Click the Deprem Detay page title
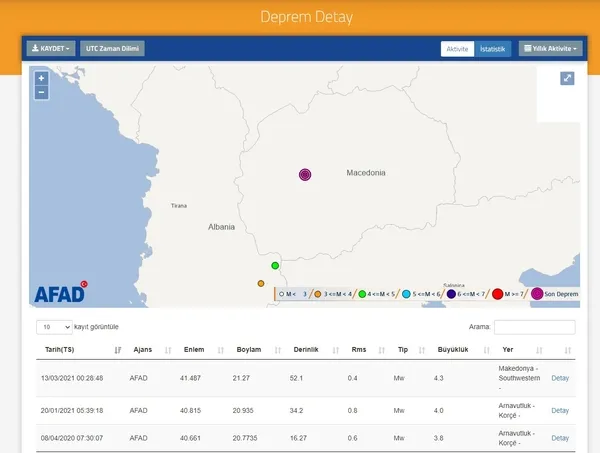The height and width of the screenshot is (453, 600). 307,17
